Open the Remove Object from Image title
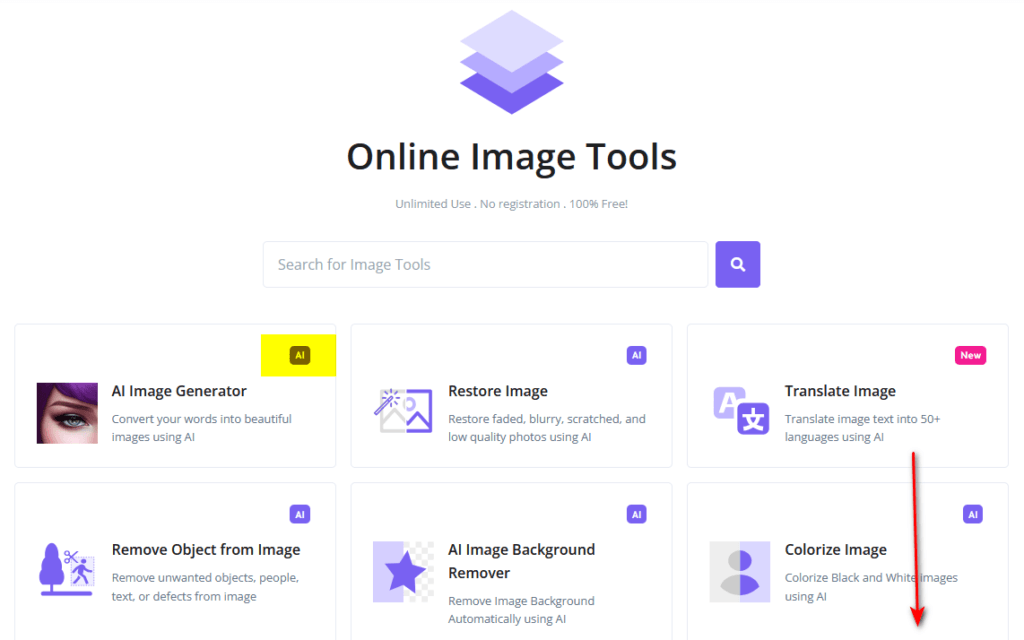The image size is (1024, 640). tap(206, 550)
